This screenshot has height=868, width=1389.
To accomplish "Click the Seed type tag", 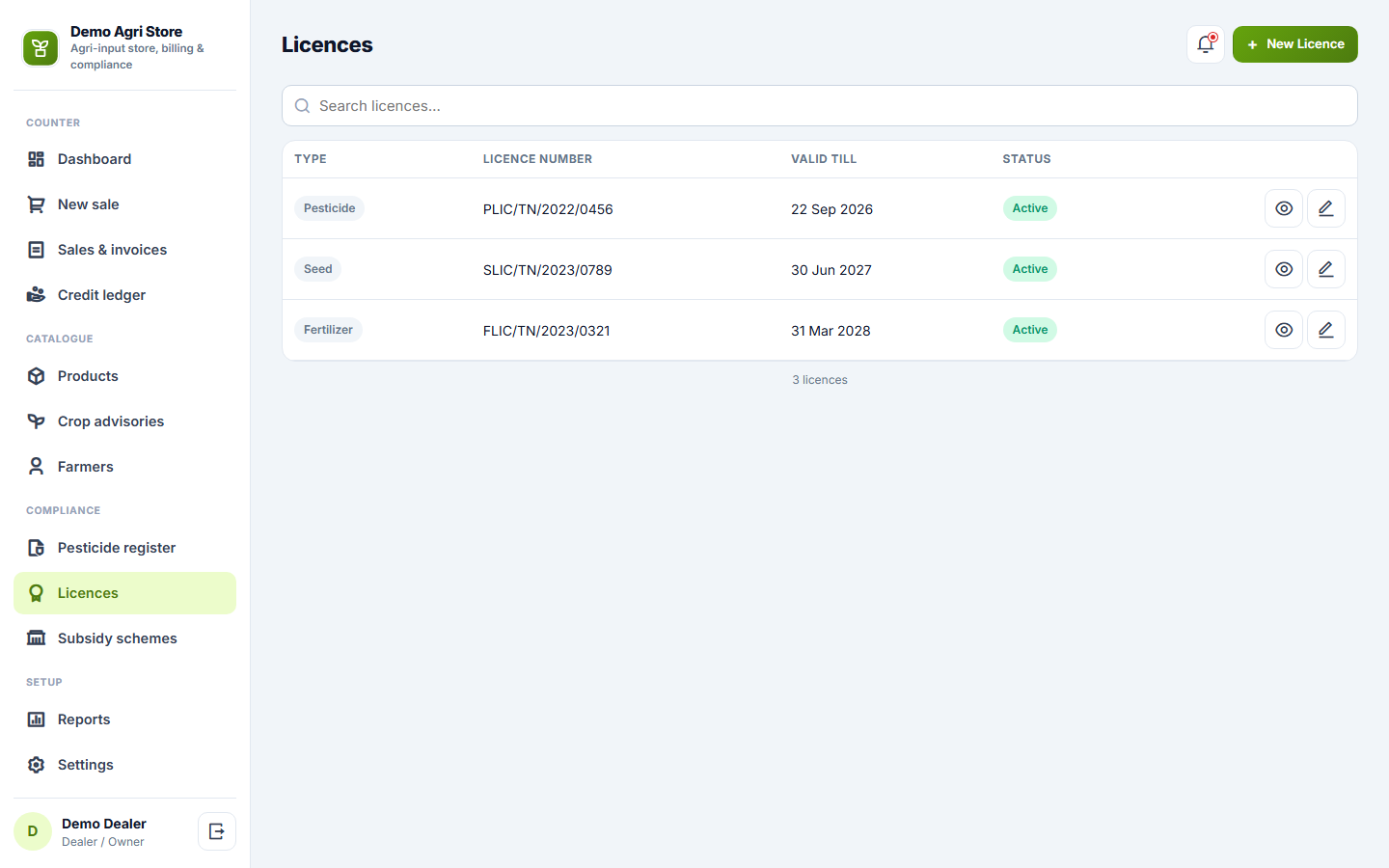I will click(317, 269).
